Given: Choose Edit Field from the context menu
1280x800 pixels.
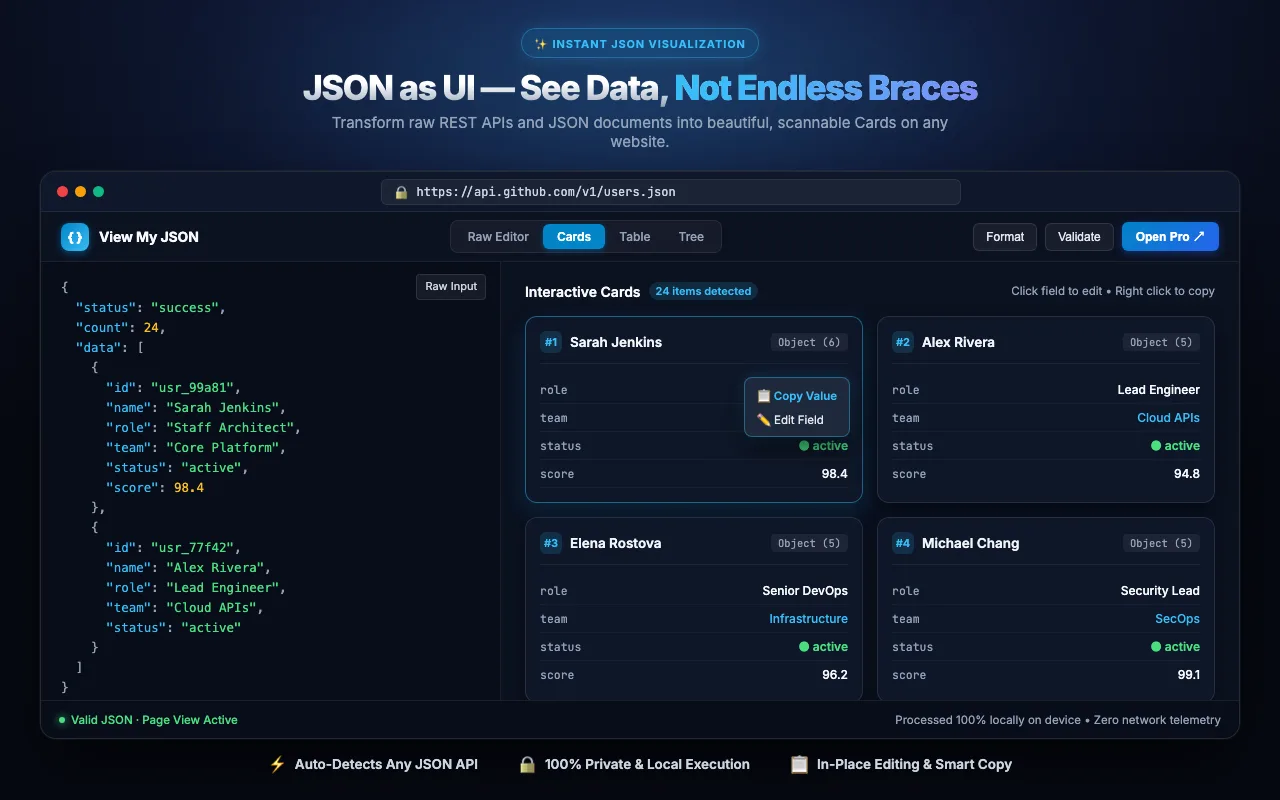Looking at the screenshot, I should [797, 420].
